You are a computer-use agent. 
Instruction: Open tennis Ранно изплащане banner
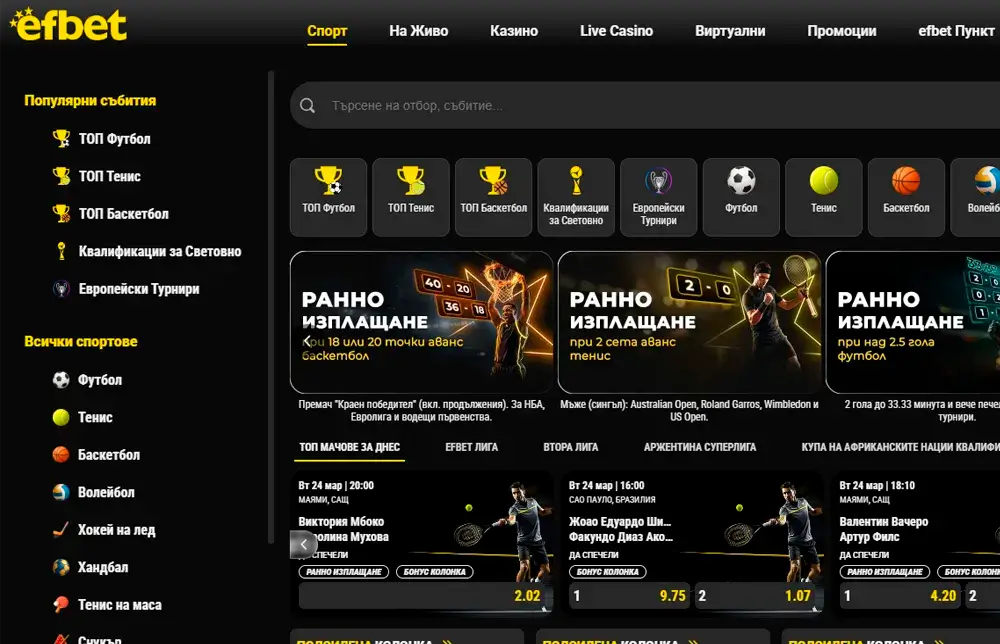point(689,322)
